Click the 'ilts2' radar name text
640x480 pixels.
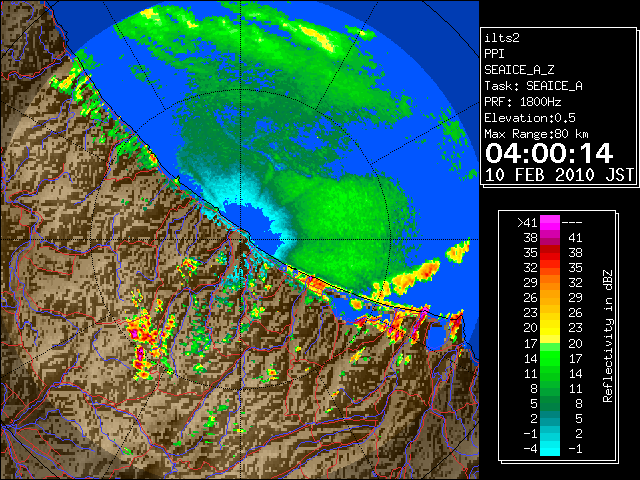tap(502, 38)
